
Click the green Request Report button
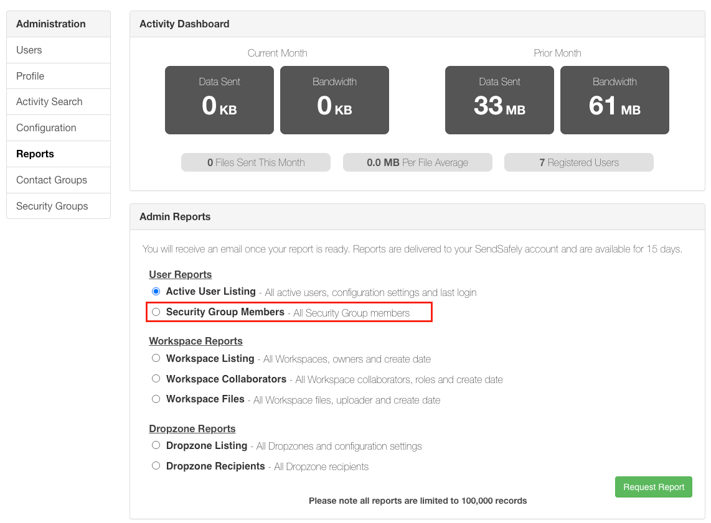(x=653, y=487)
